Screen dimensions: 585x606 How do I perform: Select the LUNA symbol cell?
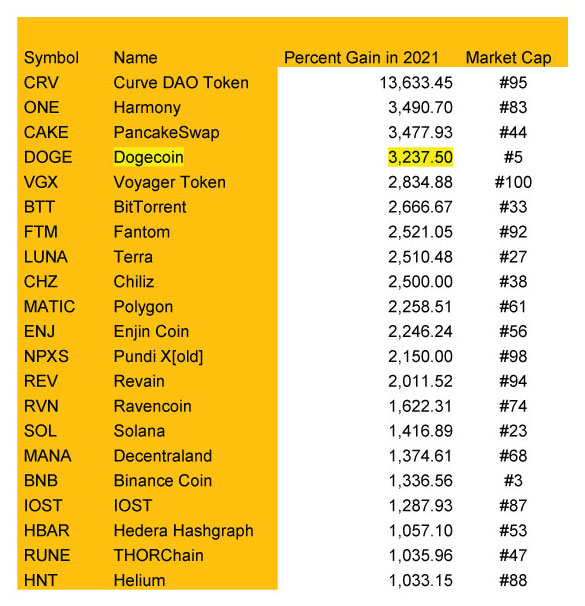point(46,257)
